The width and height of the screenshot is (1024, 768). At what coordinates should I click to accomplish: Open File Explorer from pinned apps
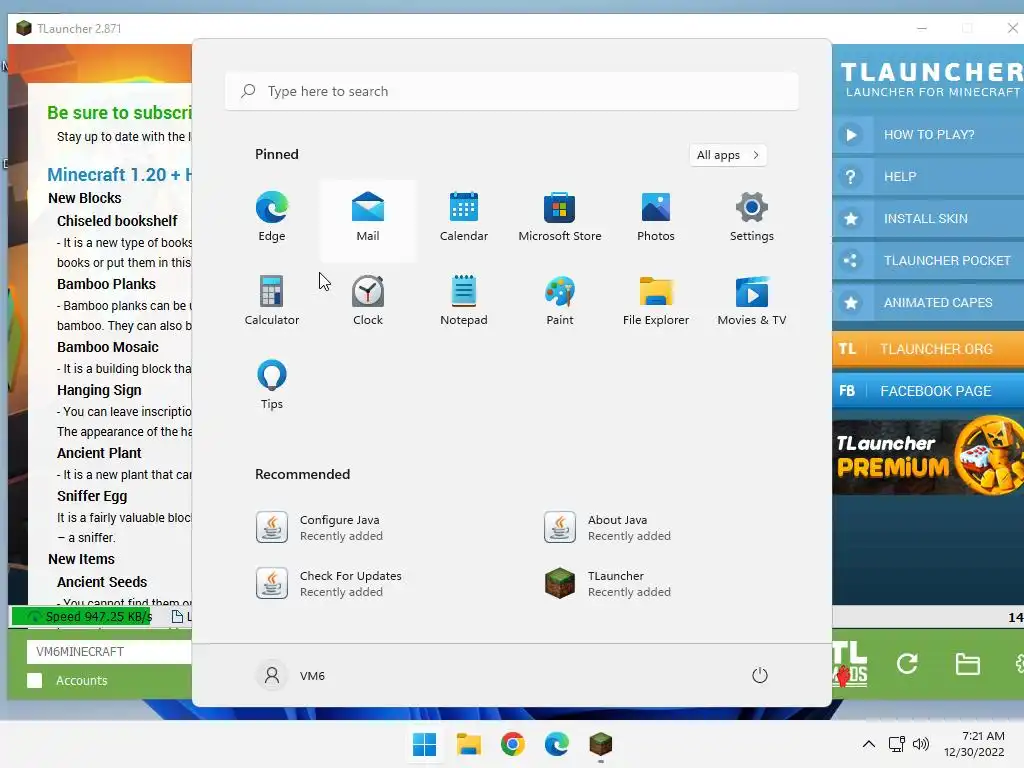(656, 300)
